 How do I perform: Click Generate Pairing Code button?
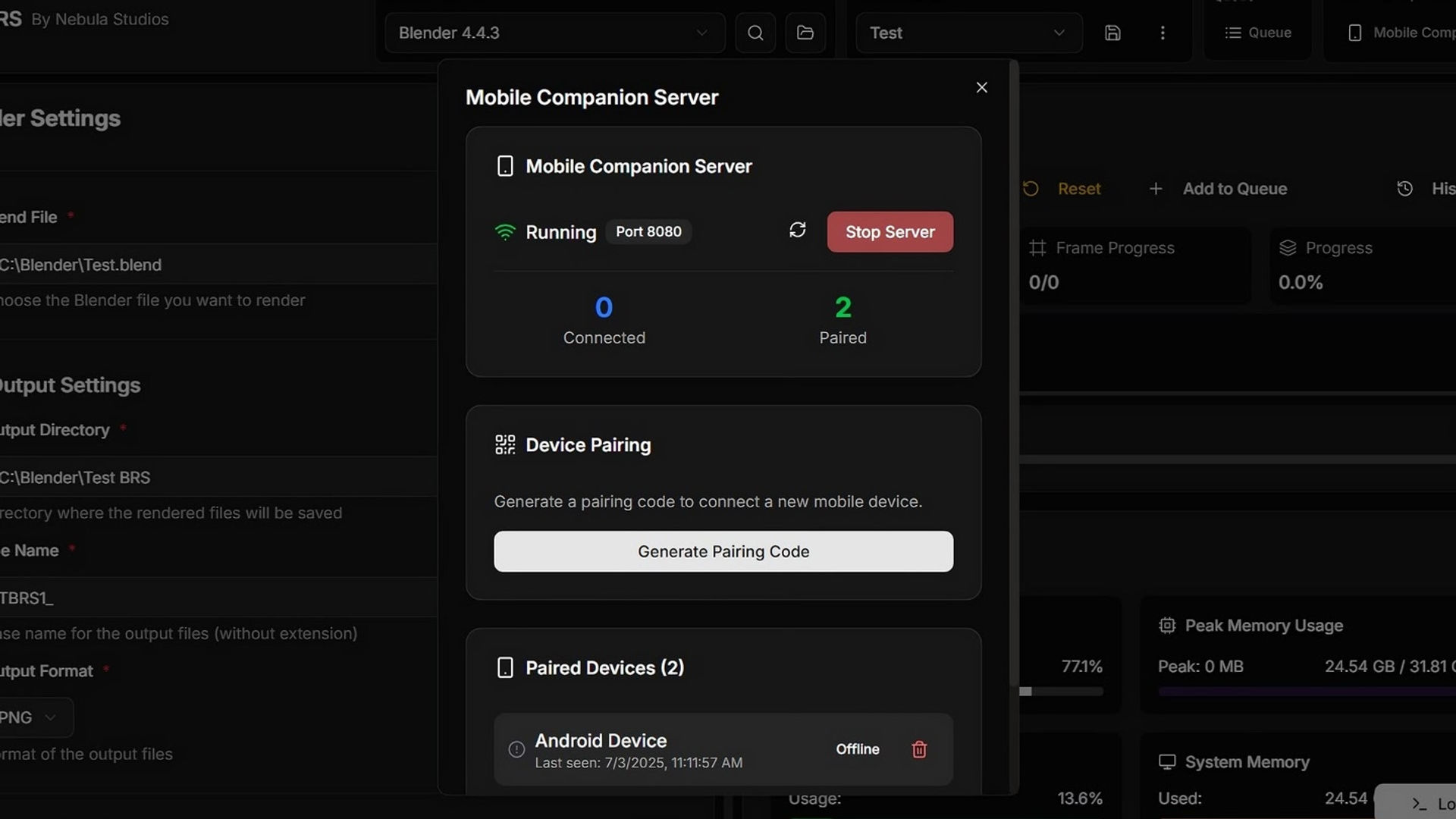723,551
